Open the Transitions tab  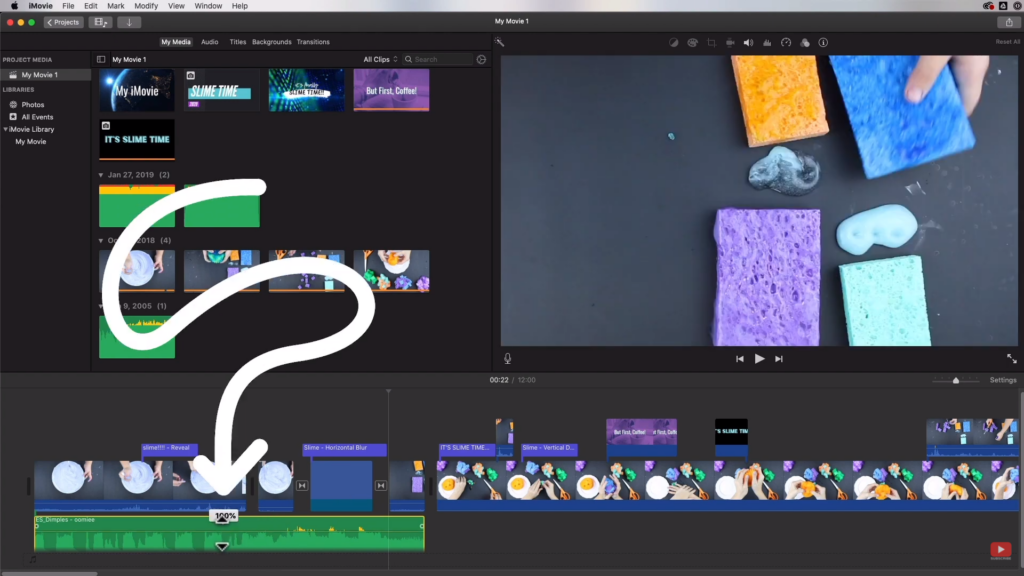[x=313, y=42]
